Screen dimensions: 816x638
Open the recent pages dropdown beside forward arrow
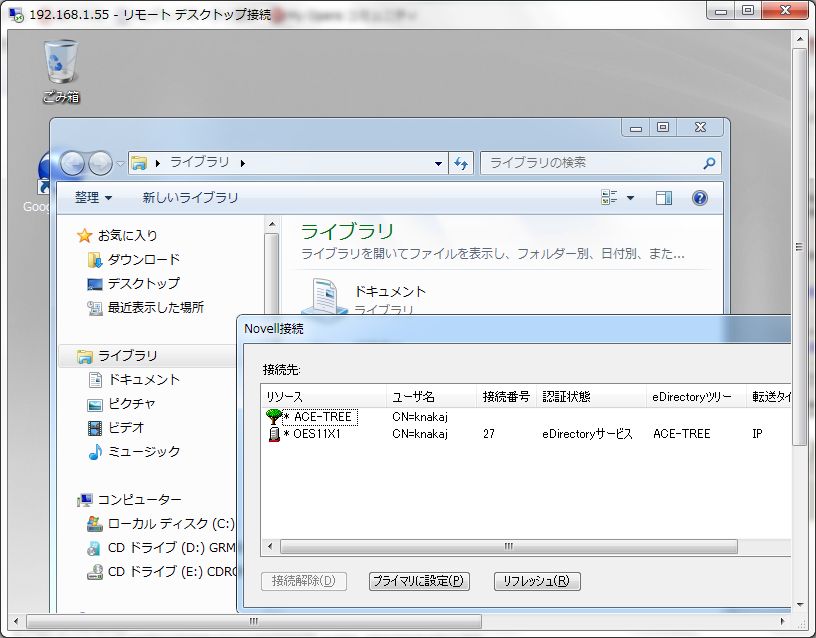pos(120,163)
